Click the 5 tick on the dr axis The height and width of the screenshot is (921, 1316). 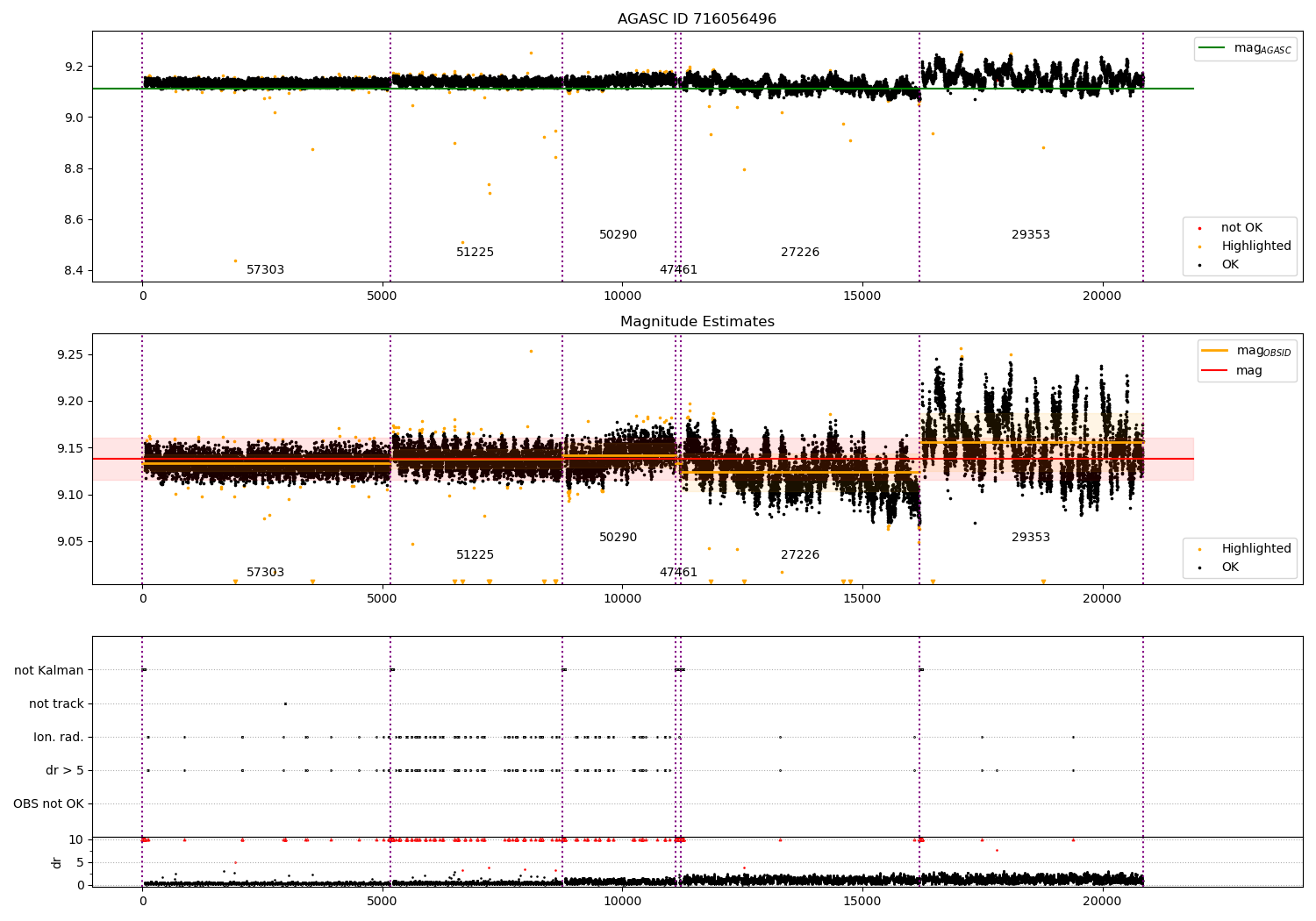pyautogui.click(x=80, y=863)
